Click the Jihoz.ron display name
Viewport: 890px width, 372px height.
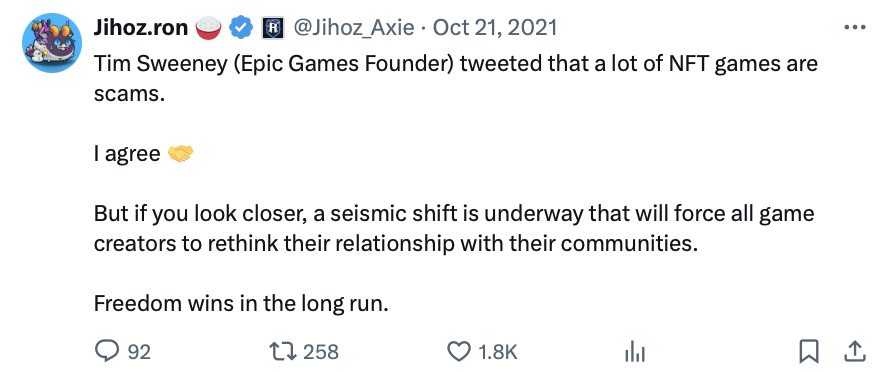[141, 27]
